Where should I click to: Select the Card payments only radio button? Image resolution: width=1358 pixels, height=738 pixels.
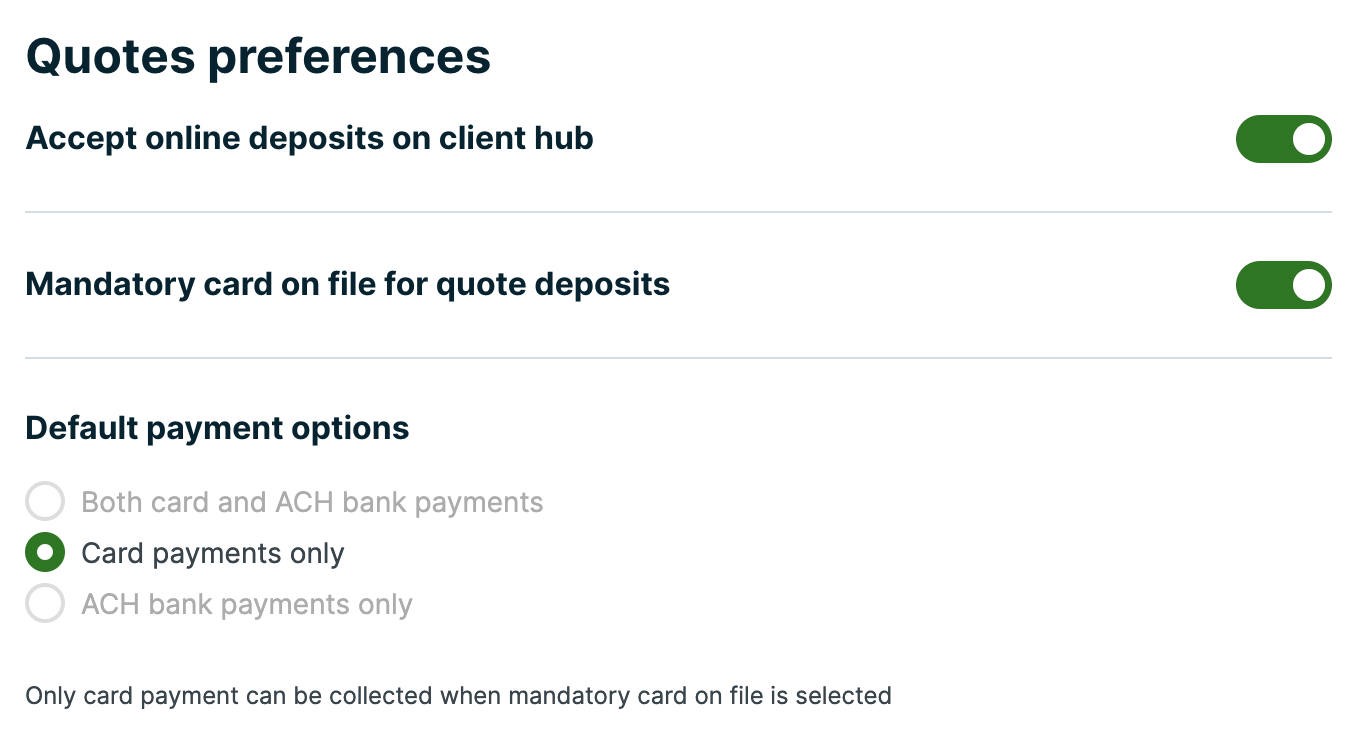pyautogui.click(x=45, y=553)
